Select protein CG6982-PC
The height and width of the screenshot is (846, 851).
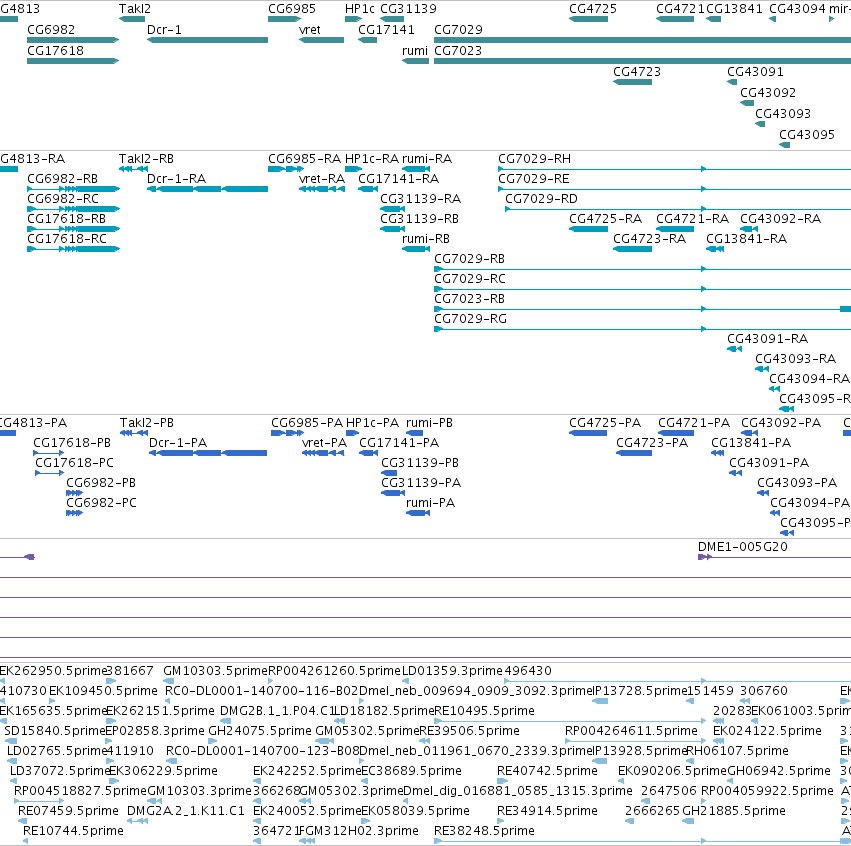(74, 513)
